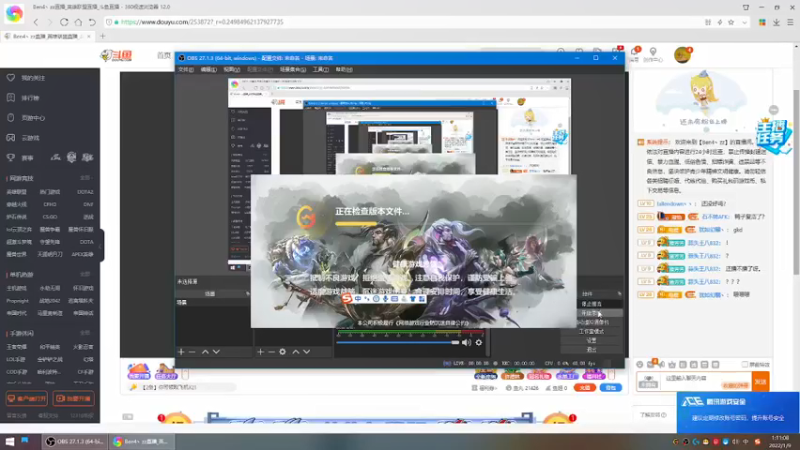Screen dimensions: 800x450
Task: Open the 我的关注 heart icon in sidebar
Action: point(11,78)
